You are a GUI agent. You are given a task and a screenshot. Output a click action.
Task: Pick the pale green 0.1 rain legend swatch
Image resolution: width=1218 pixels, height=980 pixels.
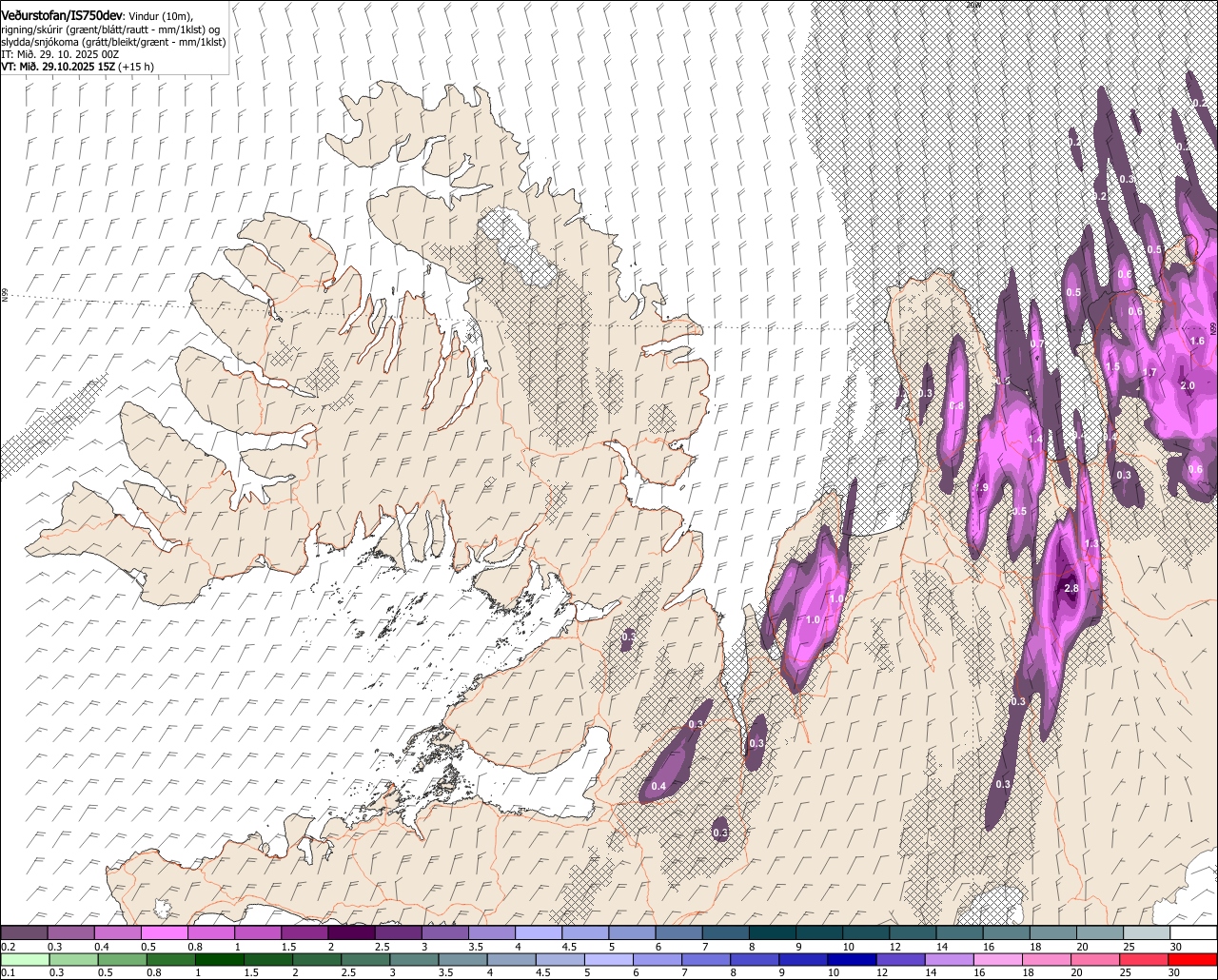[25, 959]
